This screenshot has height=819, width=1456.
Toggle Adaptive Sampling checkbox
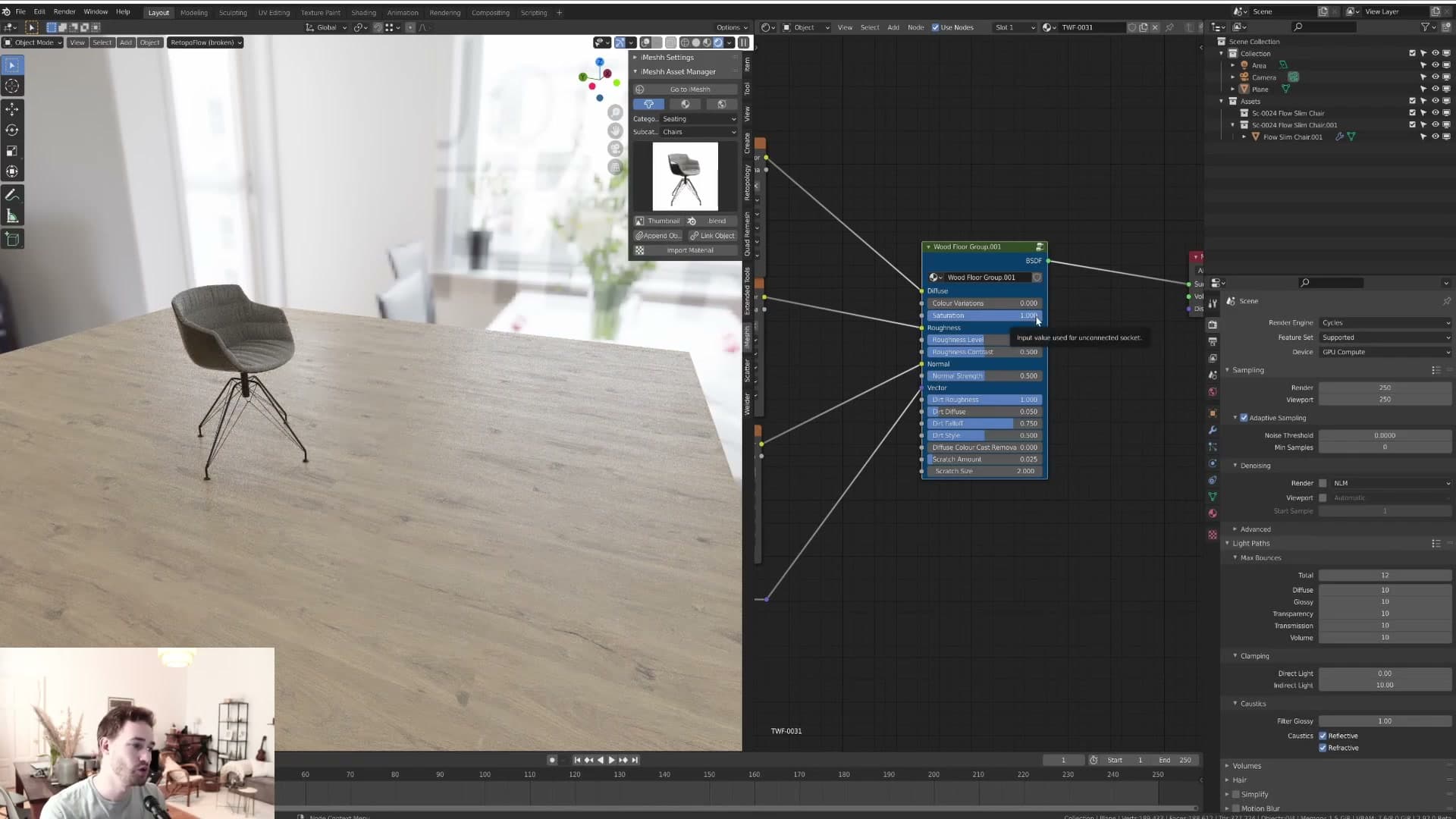click(x=1244, y=418)
